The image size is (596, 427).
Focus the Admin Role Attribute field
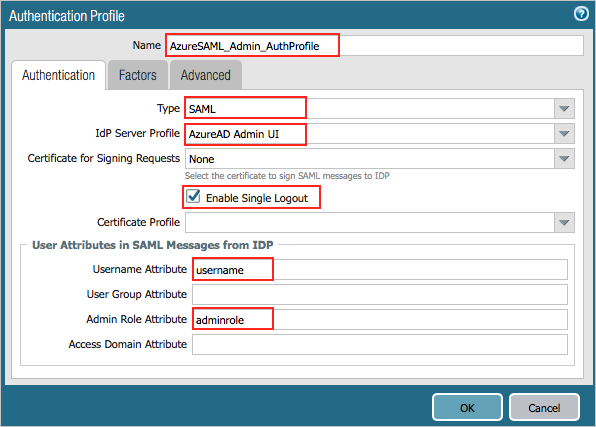tap(380, 319)
